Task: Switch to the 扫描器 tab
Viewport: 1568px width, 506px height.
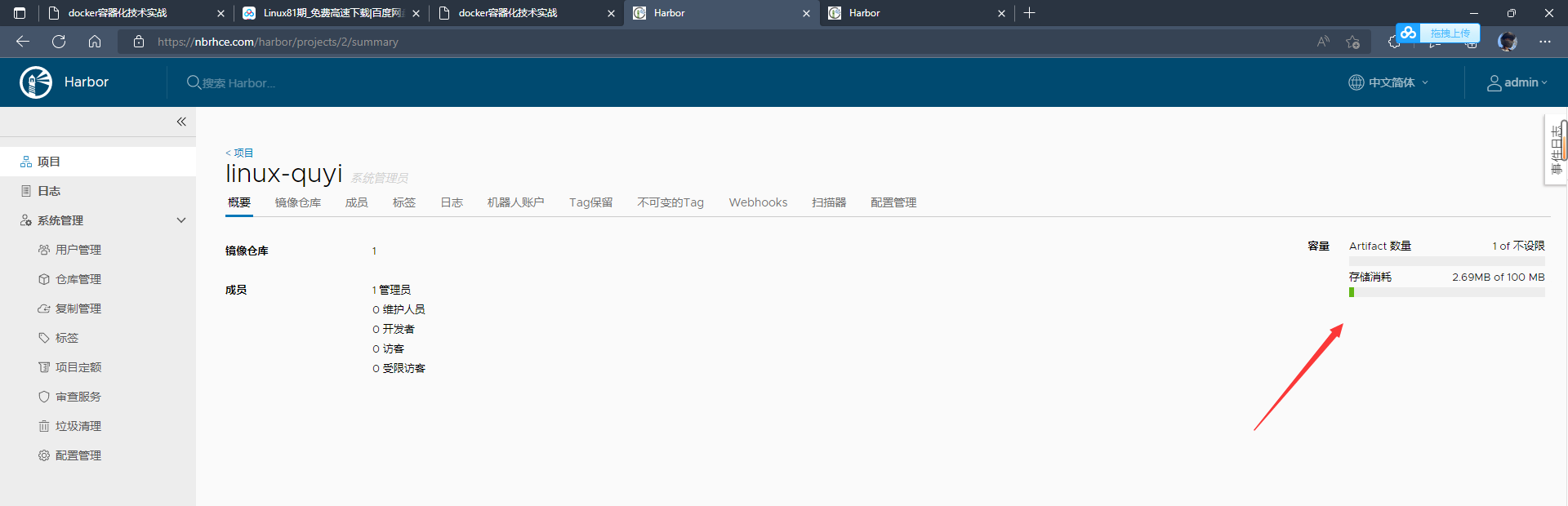Action: [x=829, y=202]
